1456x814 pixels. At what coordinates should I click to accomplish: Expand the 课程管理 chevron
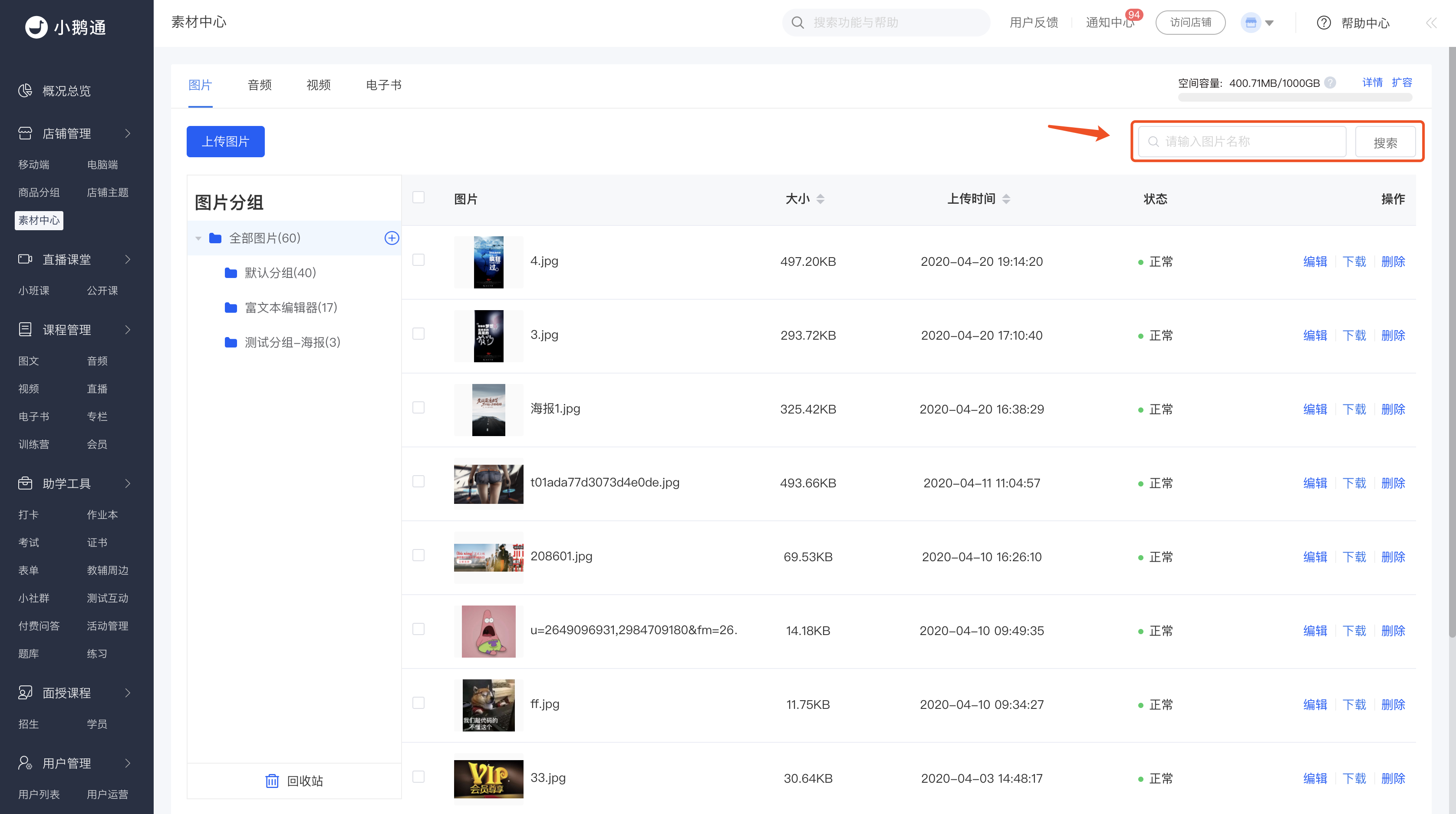(128, 329)
